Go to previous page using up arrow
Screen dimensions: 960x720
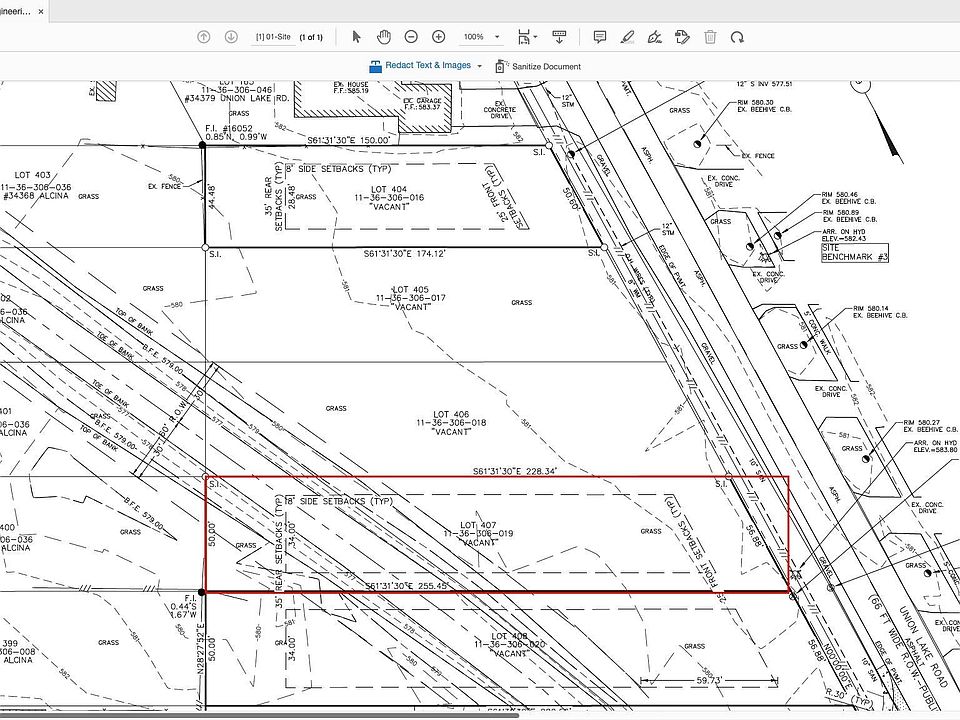(204, 37)
